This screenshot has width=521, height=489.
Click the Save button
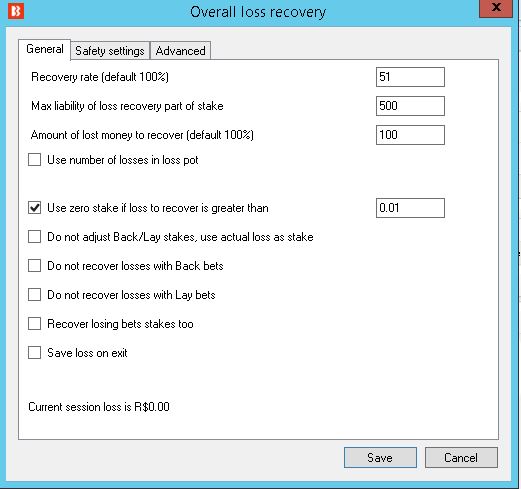click(380, 457)
